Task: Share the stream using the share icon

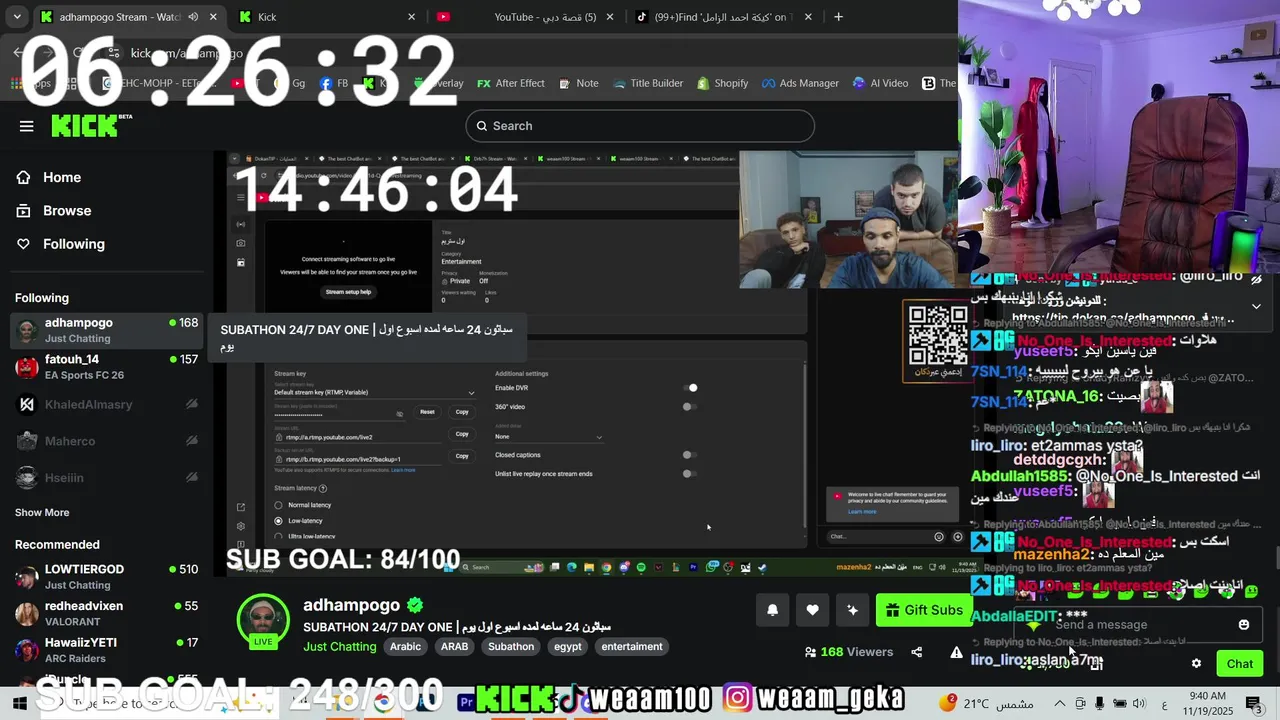Action: tap(917, 652)
